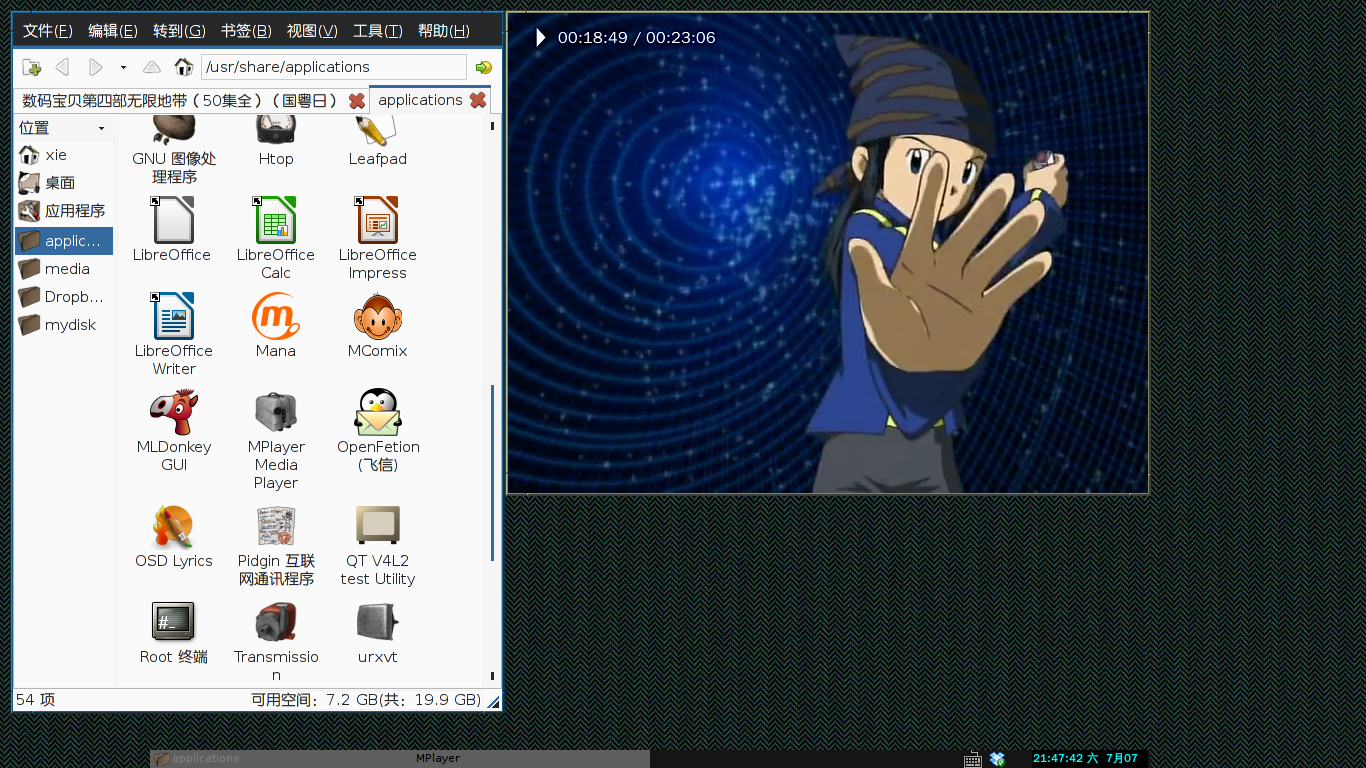
Task: Open the 文件(F) menu
Action: click(48, 31)
